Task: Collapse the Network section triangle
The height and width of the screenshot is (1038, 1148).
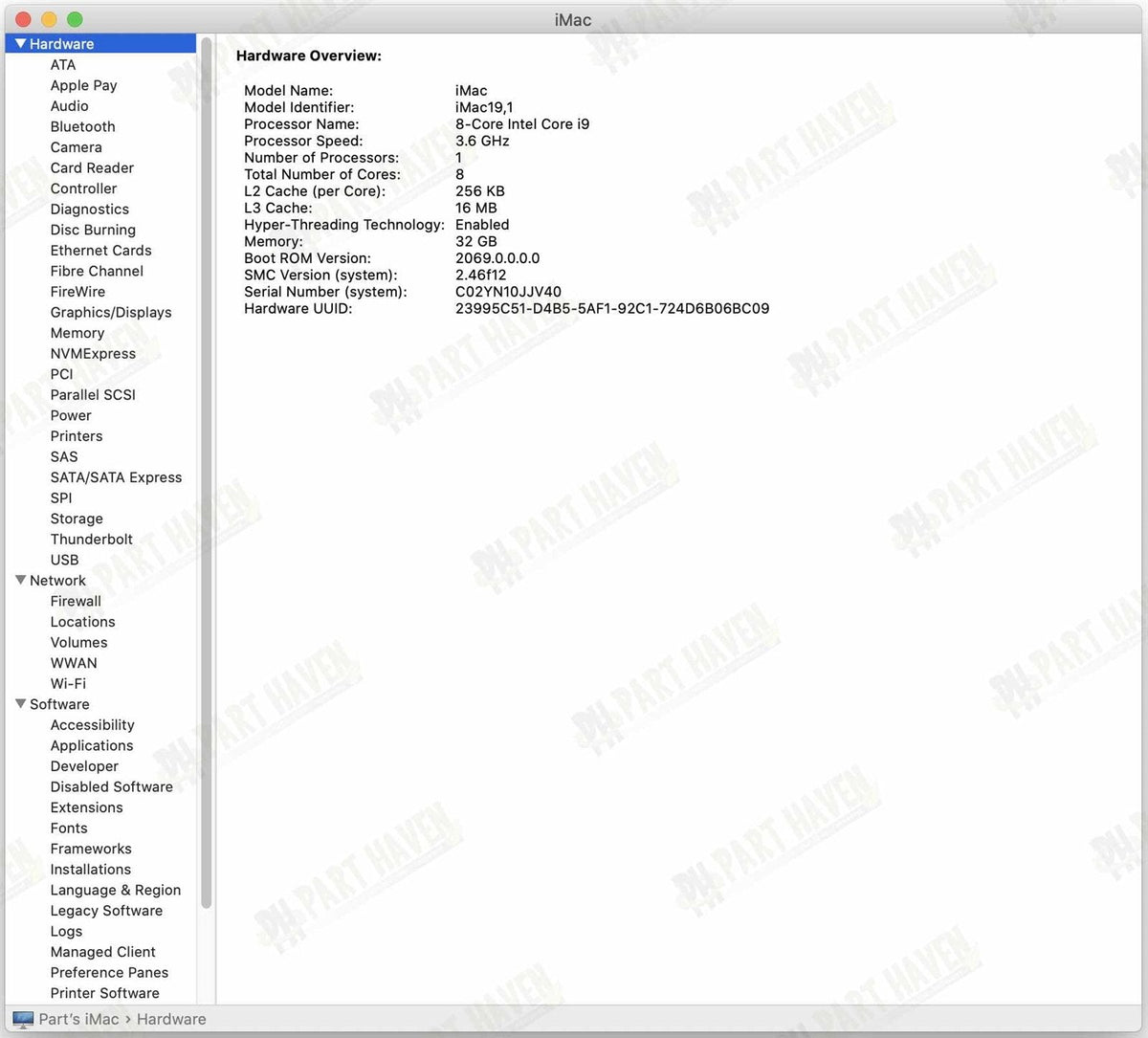Action: [20, 581]
